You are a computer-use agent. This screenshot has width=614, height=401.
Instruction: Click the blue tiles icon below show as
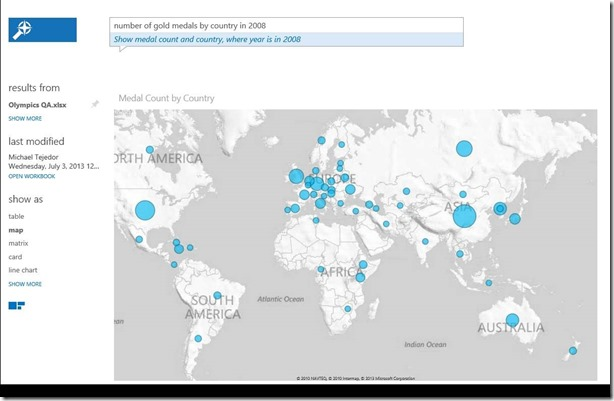tap(17, 304)
